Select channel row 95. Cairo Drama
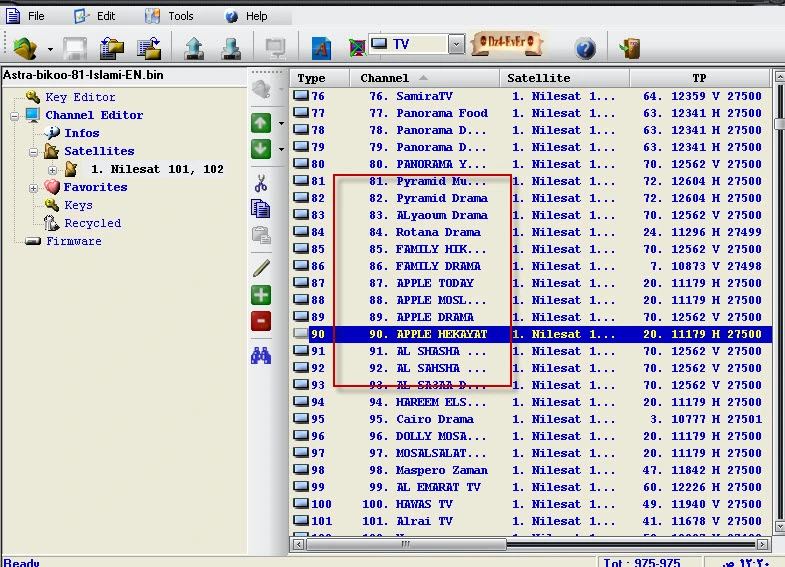Image resolution: width=785 pixels, height=567 pixels. tap(531, 419)
